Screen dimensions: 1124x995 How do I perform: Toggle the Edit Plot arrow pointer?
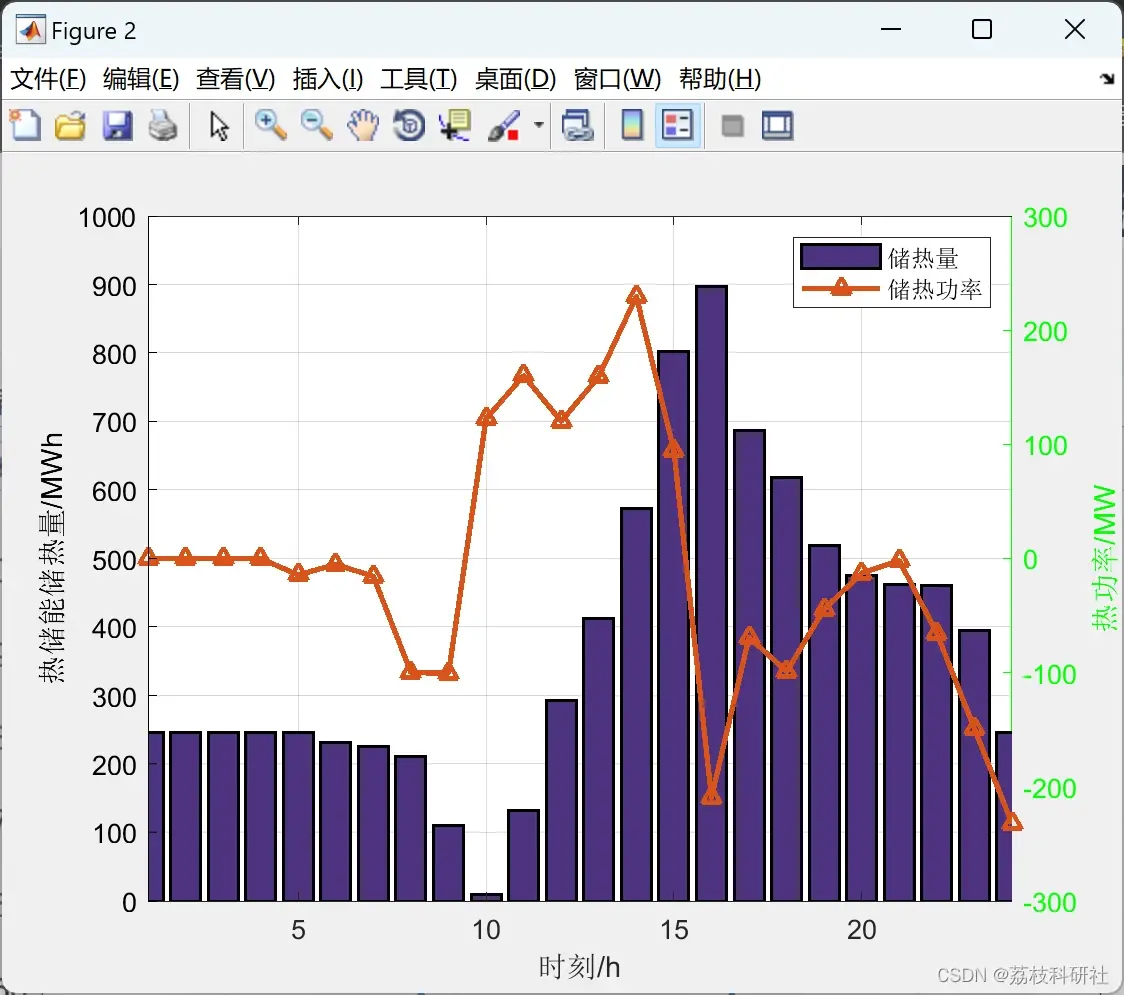[x=219, y=125]
